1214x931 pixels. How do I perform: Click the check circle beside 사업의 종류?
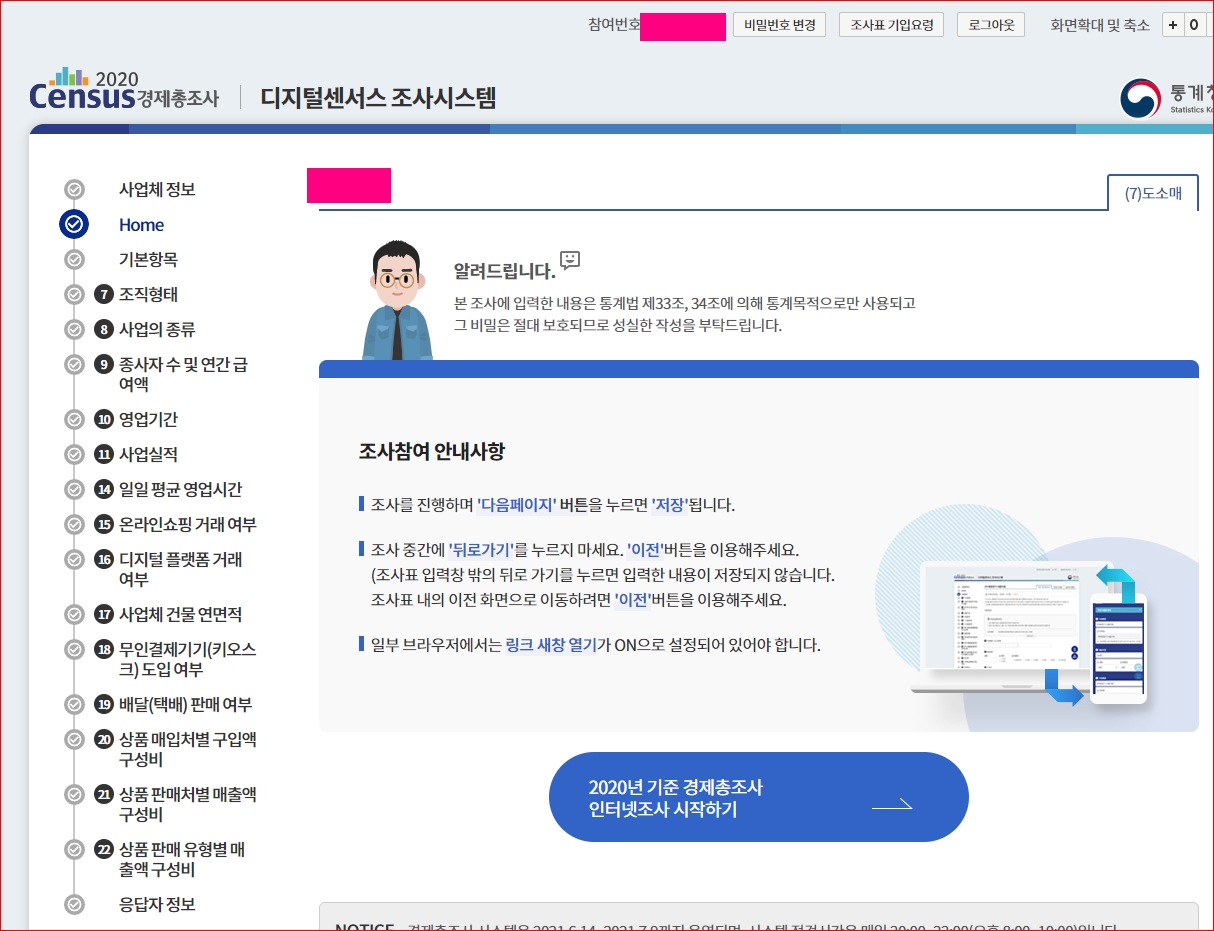pyautogui.click(x=74, y=330)
